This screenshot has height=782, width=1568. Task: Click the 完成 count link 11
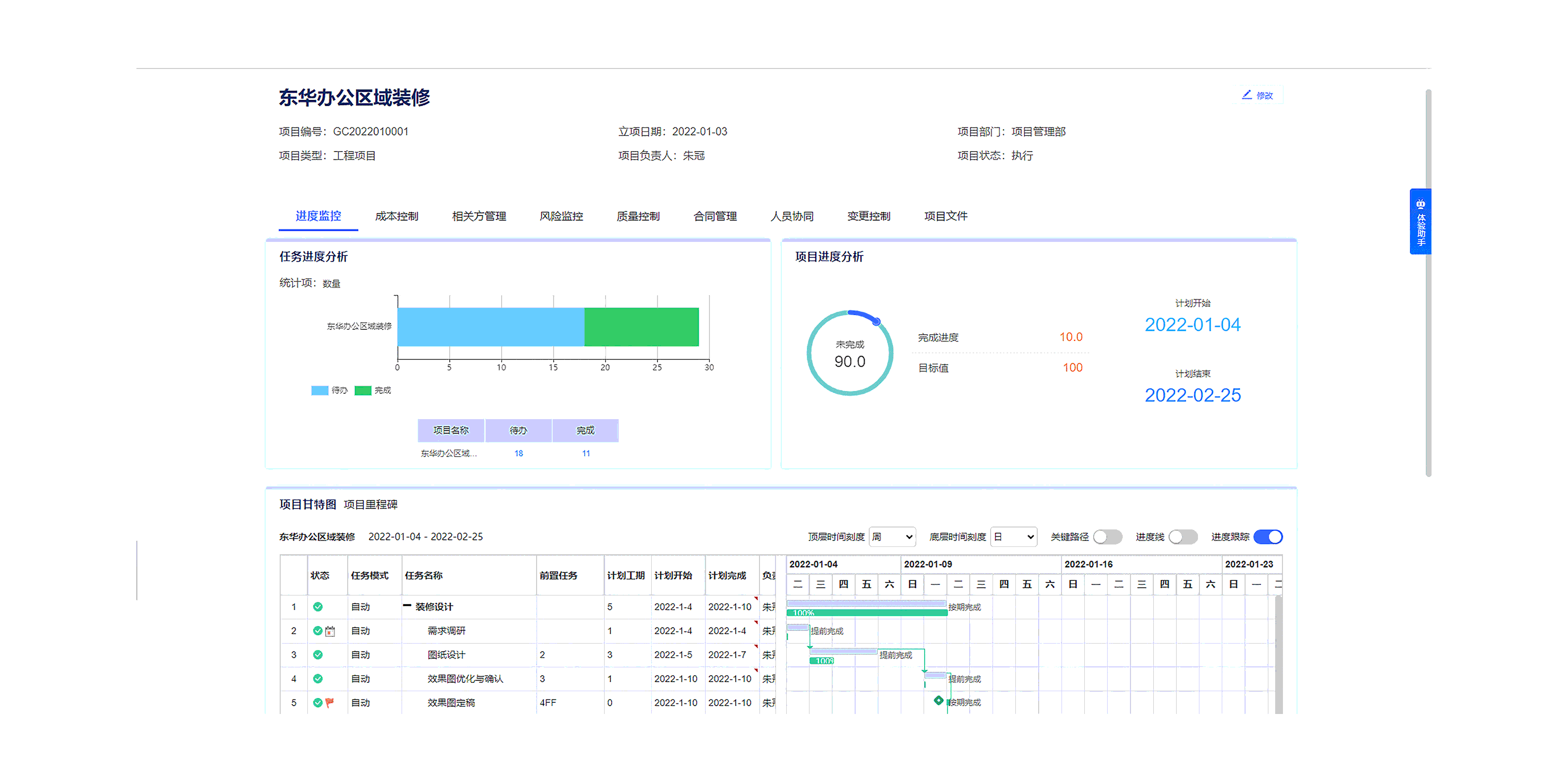[586, 453]
